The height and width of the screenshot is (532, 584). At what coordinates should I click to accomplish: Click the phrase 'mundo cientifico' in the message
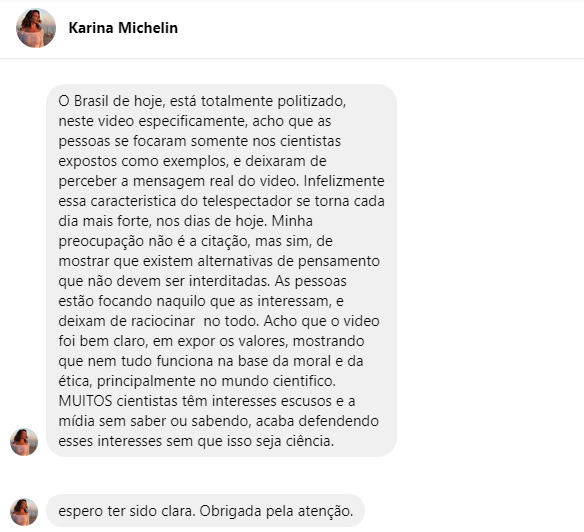click(x=279, y=381)
